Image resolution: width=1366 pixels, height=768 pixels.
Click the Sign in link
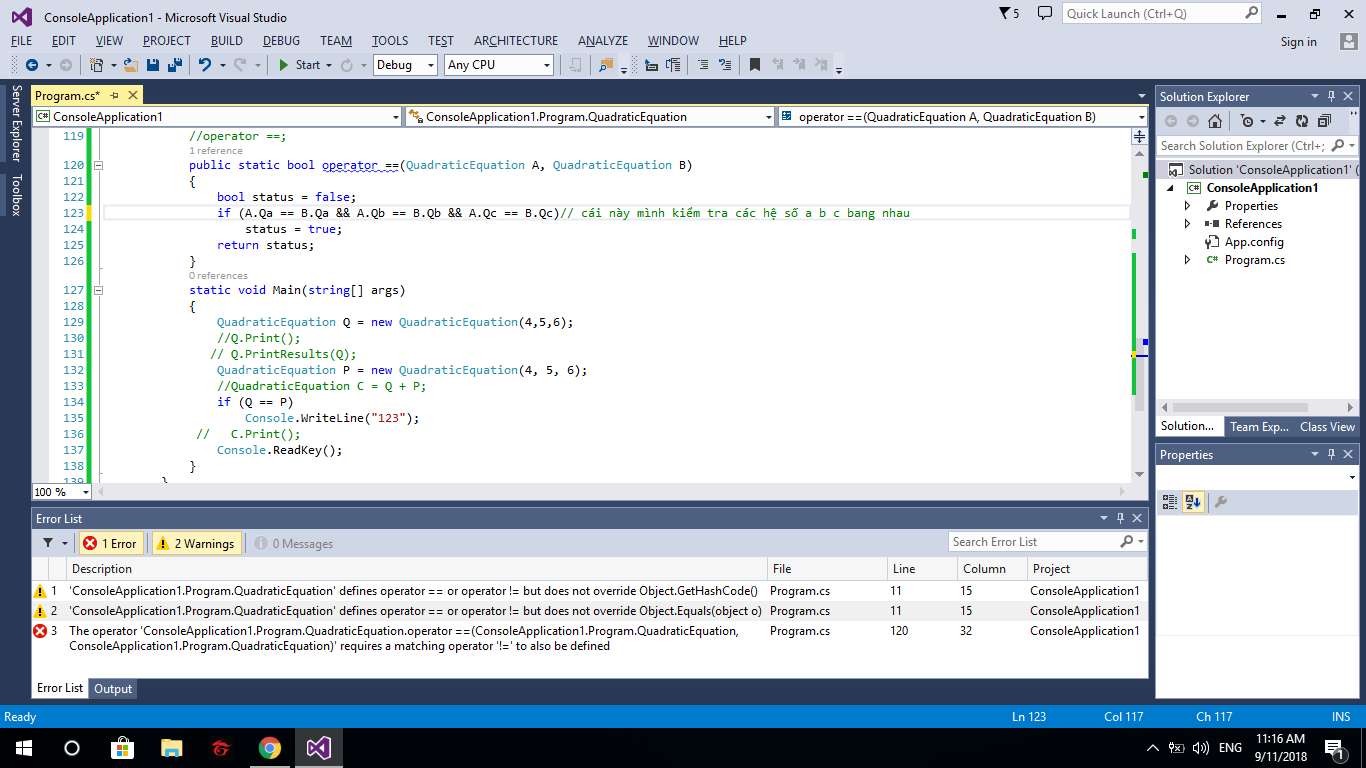[1298, 42]
